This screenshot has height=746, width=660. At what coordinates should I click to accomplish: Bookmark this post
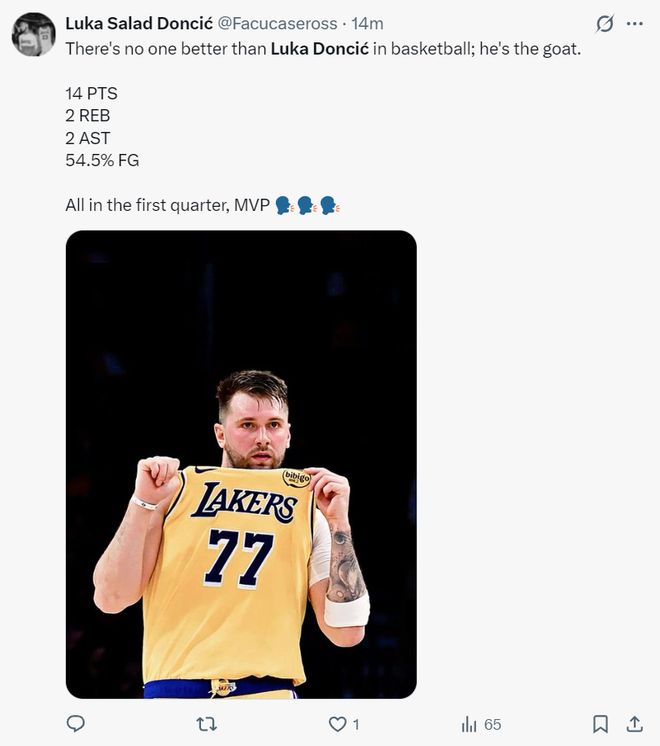tap(600, 723)
